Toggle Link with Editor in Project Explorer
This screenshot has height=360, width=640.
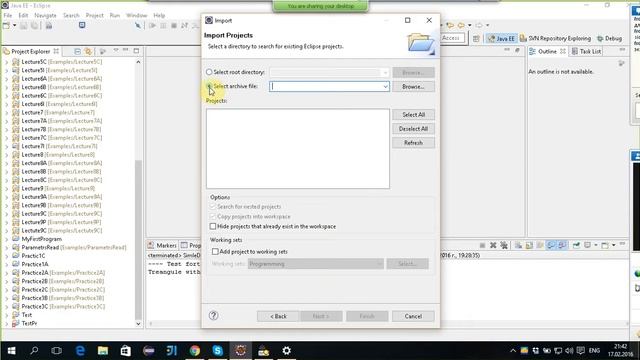[x=88, y=51]
